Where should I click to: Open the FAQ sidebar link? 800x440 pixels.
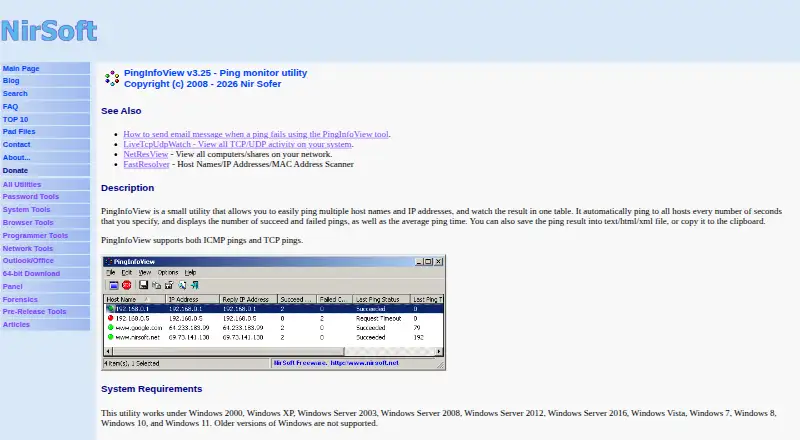(10, 107)
